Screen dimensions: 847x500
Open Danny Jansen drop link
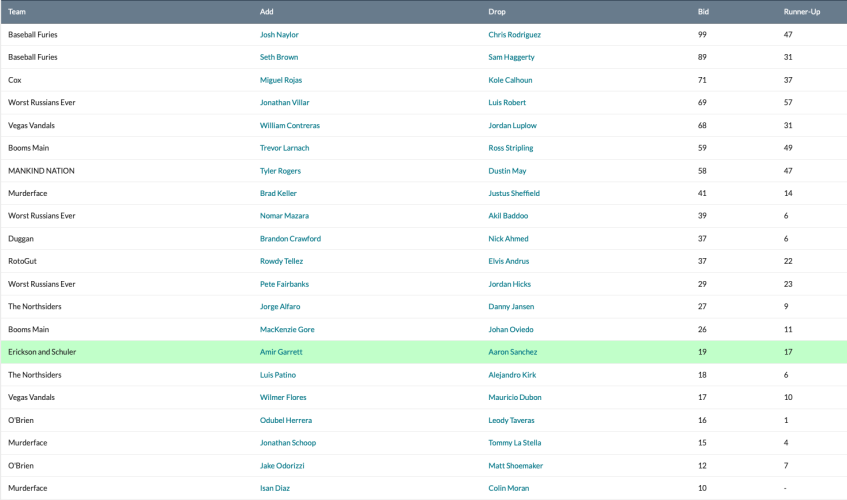511,307
